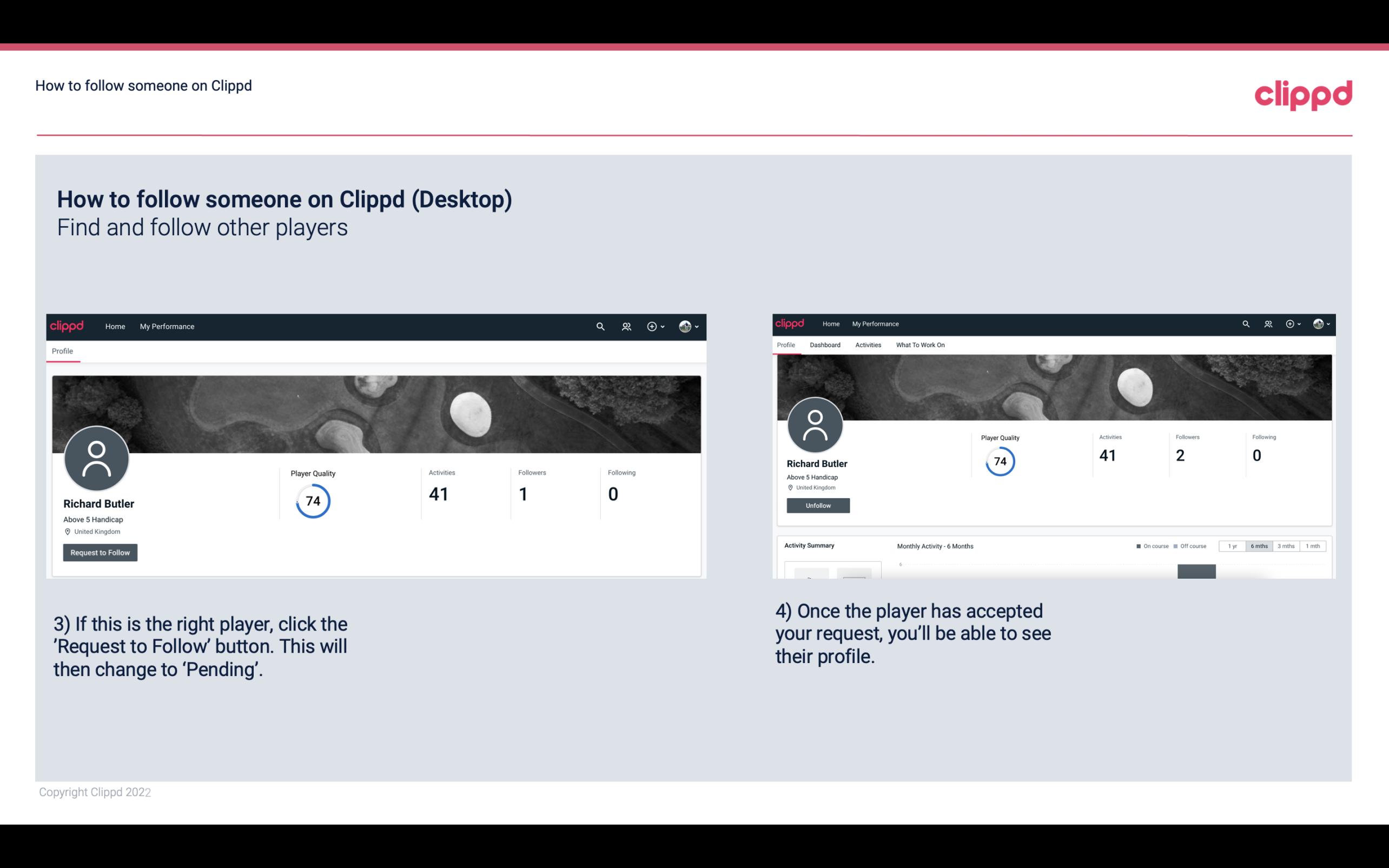Select the 'What To Work On' tab
Screen dimensions: 1389x868
click(x=919, y=345)
